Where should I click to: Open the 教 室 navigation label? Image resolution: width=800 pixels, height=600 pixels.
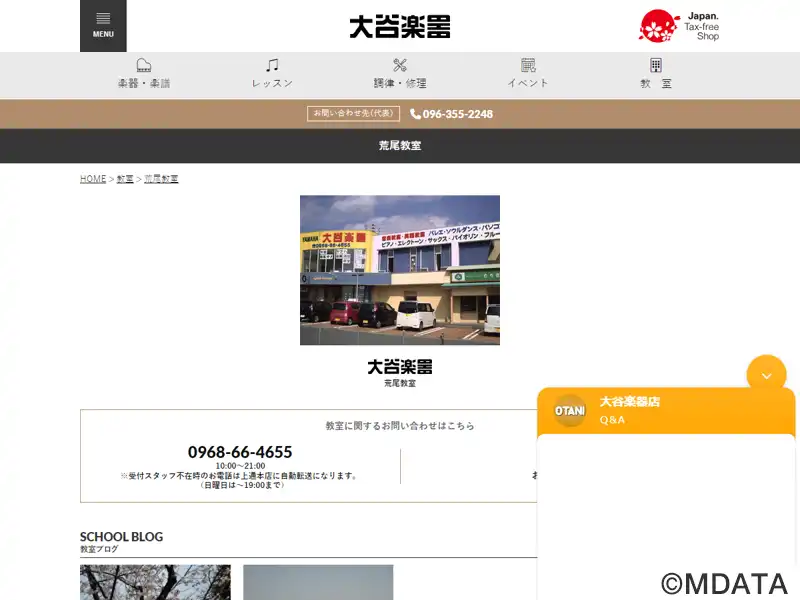(656, 83)
